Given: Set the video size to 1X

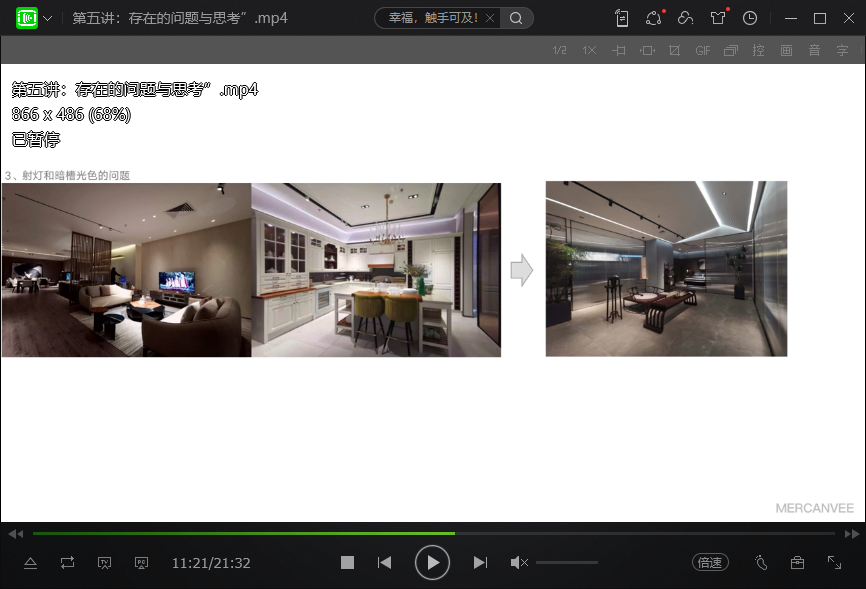Looking at the screenshot, I should [589, 50].
